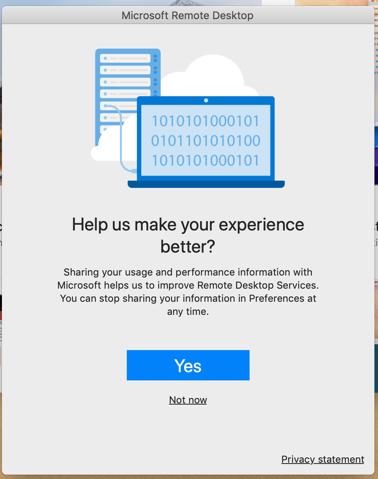This screenshot has height=479, width=378.
Task: Choose the Not now link
Action: click(188, 400)
